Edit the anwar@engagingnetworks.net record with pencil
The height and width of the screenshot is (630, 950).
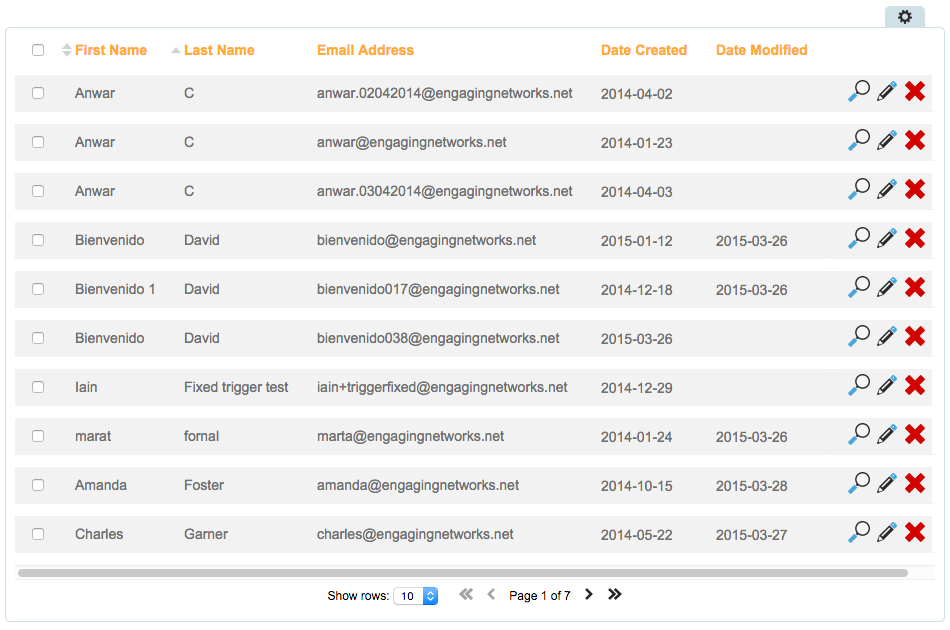pyautogui.click(x=886, y=141)
